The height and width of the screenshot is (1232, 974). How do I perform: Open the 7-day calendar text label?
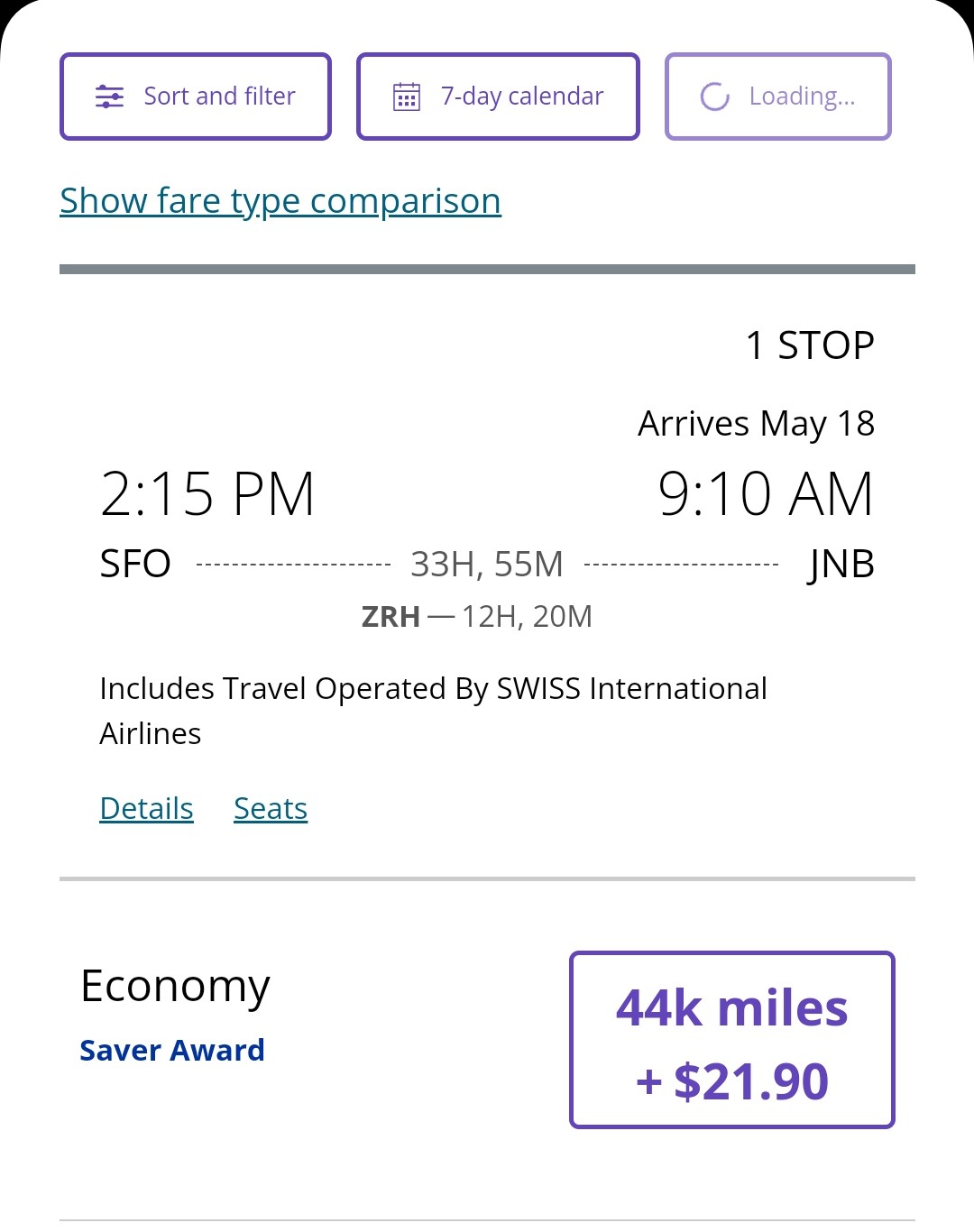click(521, 97)
